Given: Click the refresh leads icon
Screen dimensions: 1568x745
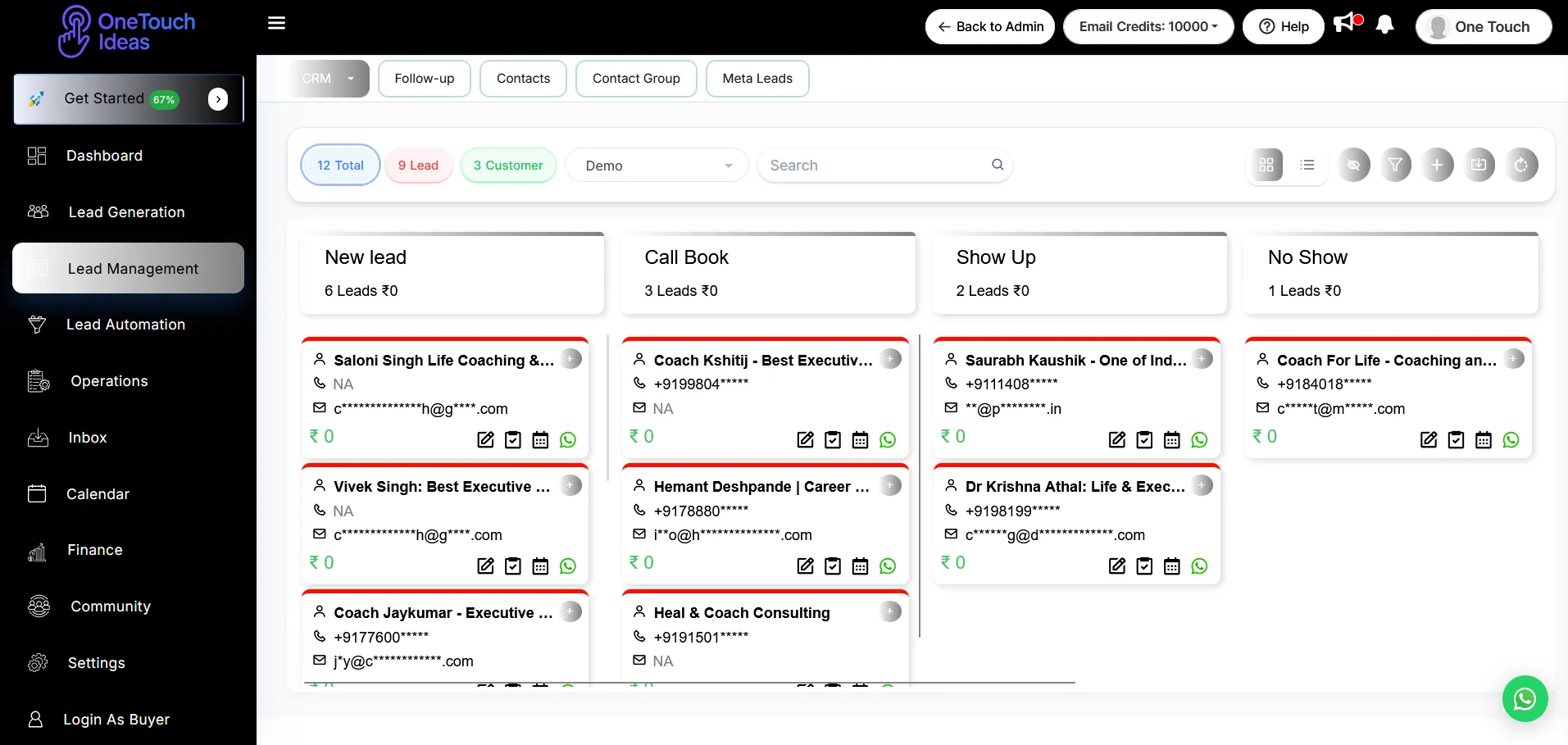Looking at the screenshot, I should (x=1521, y=166).
